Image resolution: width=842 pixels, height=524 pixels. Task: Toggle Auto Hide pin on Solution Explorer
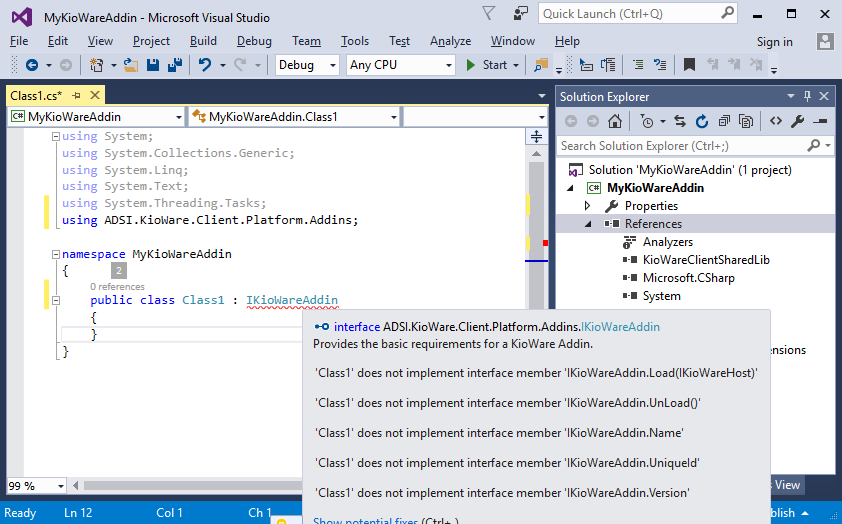[x=807, y=96]
